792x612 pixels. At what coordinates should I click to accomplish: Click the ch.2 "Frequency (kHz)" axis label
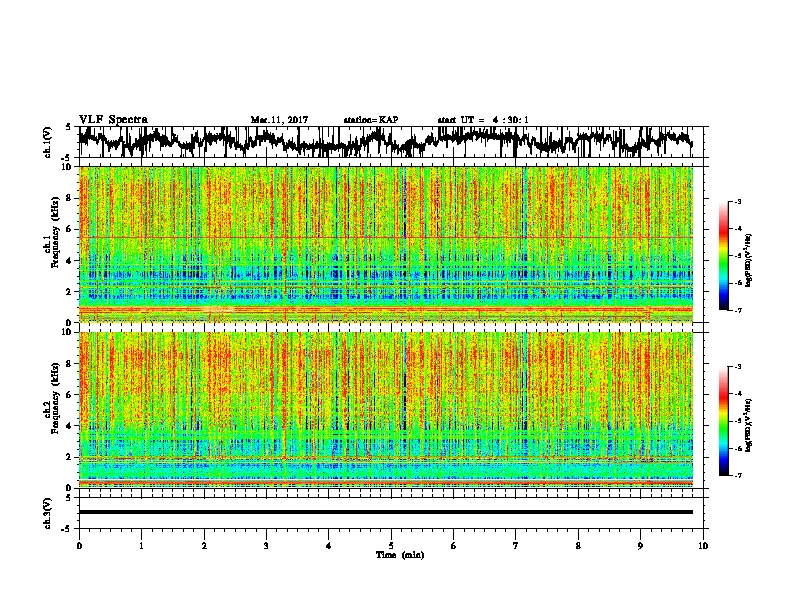55,398
